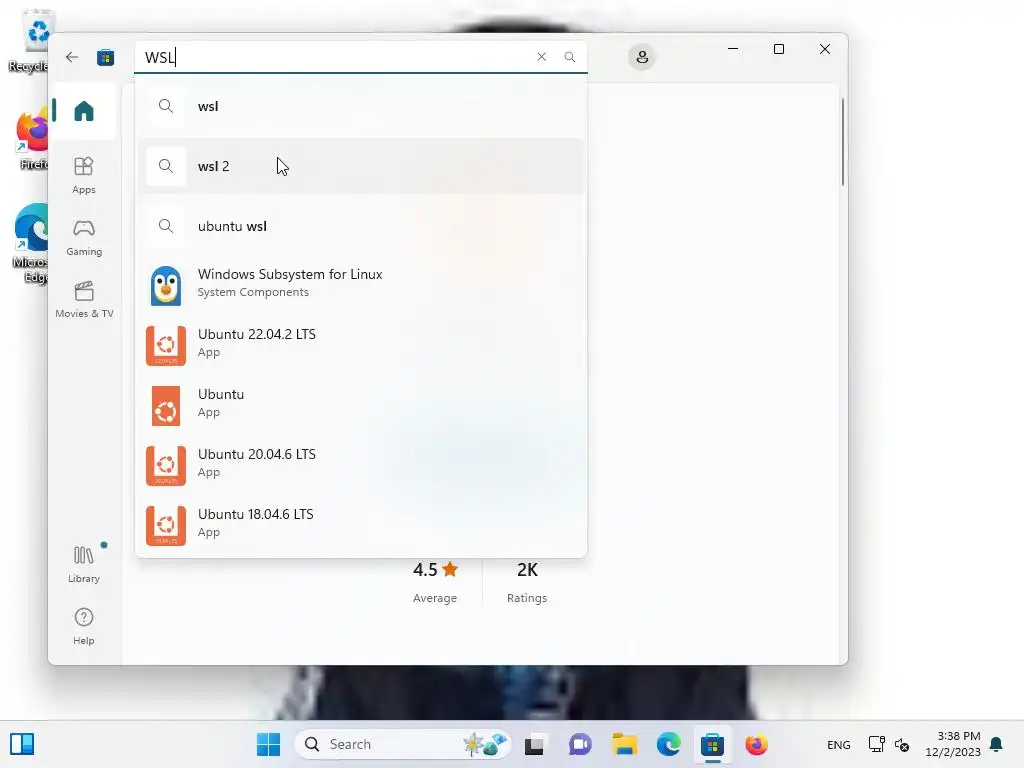Open Windows Subsystem for Linux result
The image size is (1024, 768).
[360, 285]
